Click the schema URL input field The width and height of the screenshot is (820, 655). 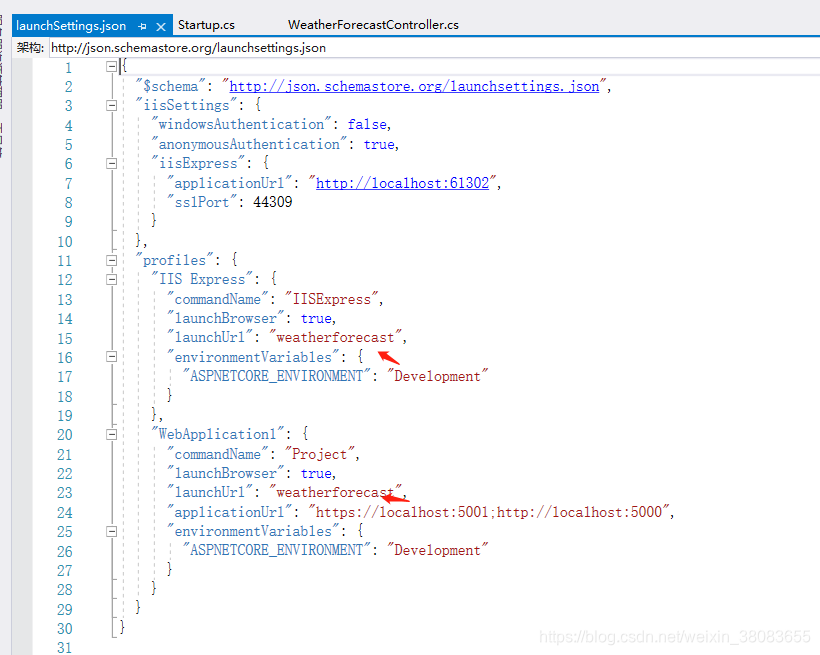tap(434, 48)
